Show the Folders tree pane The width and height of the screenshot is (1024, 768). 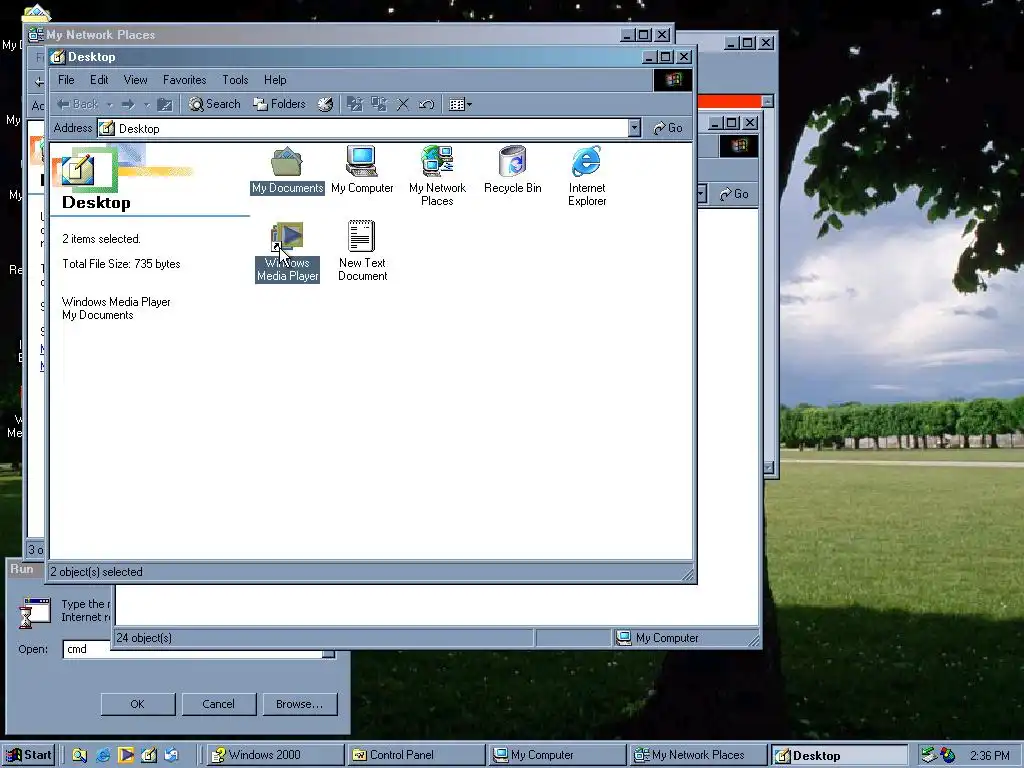(280, 104)
